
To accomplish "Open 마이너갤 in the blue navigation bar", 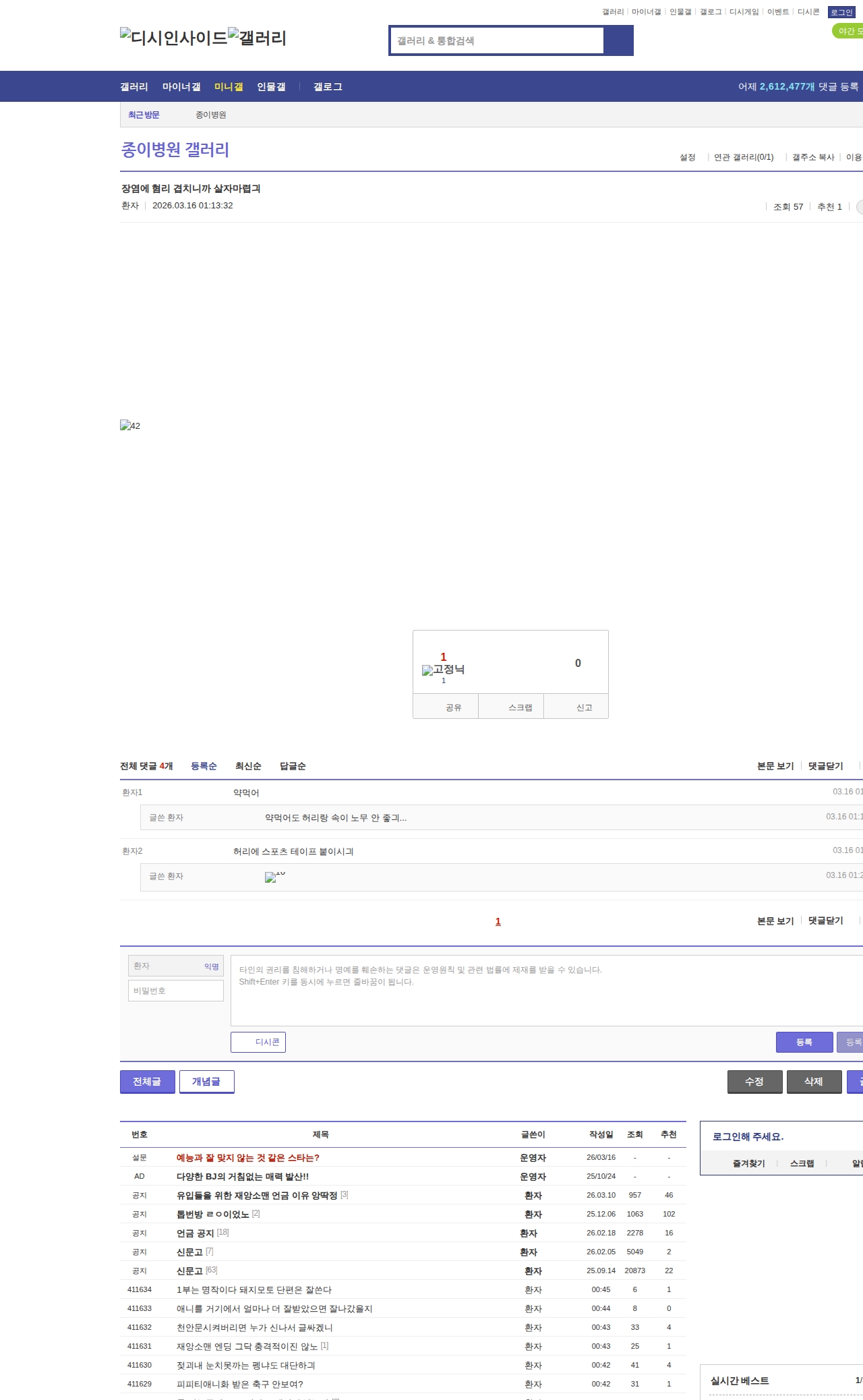I will (x=181, y=87).
